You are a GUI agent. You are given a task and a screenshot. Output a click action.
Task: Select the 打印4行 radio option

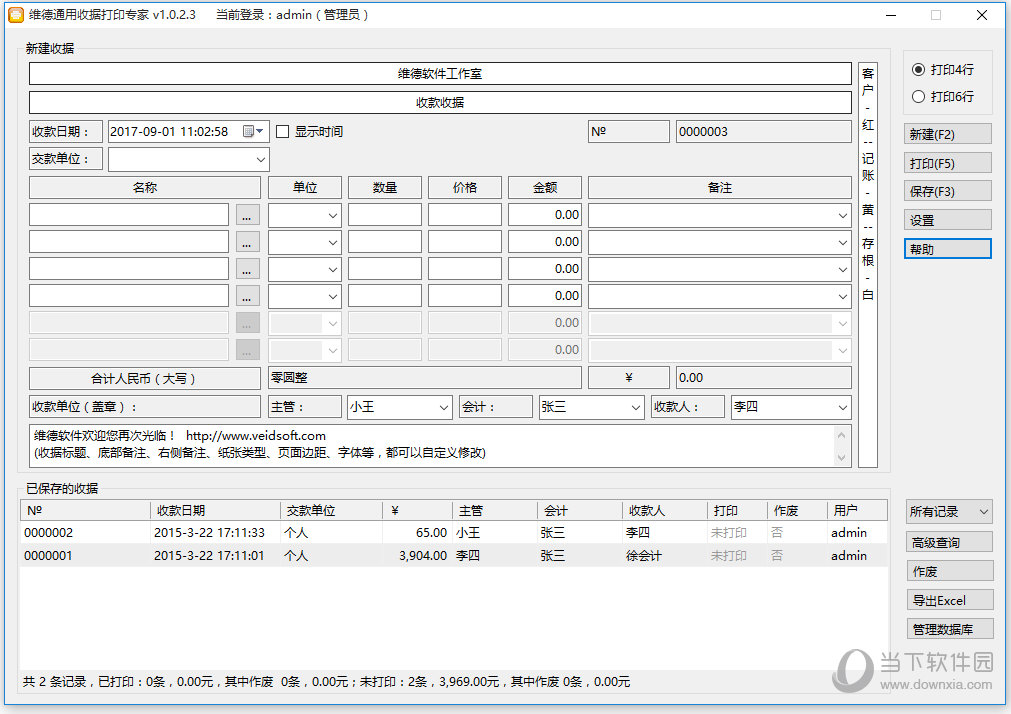tap(918, 70)
